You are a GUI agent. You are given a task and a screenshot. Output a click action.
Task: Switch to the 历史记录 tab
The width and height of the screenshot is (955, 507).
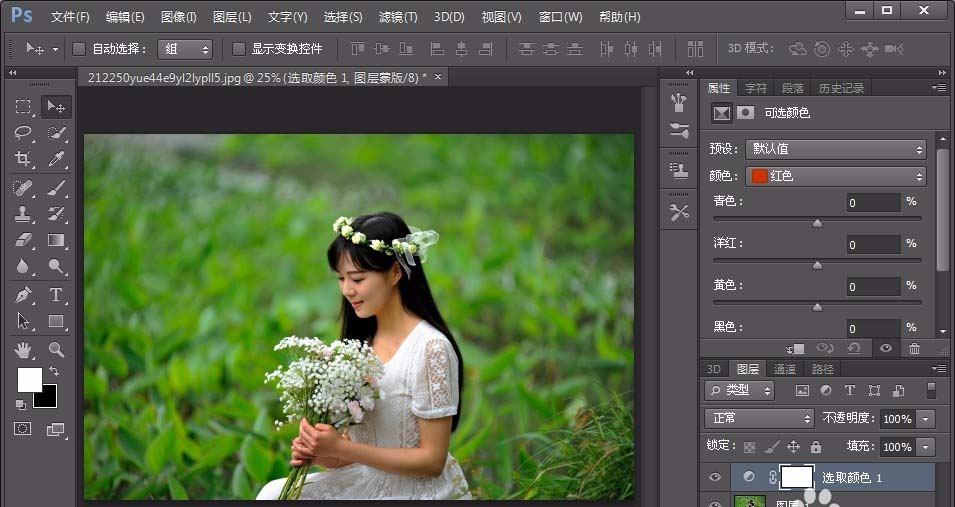coord(841,88)
